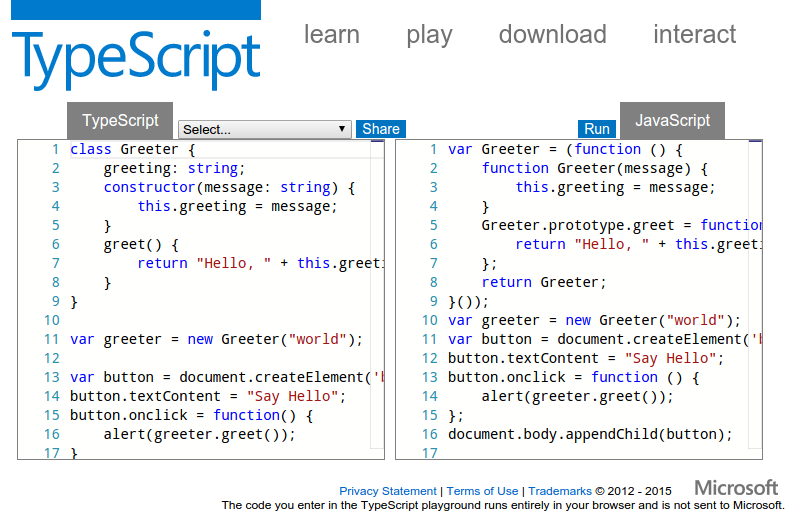Open the Privacy Statement link
Image resolution: width=793 pixels, height=525 pixels.
tap(387, 491)
